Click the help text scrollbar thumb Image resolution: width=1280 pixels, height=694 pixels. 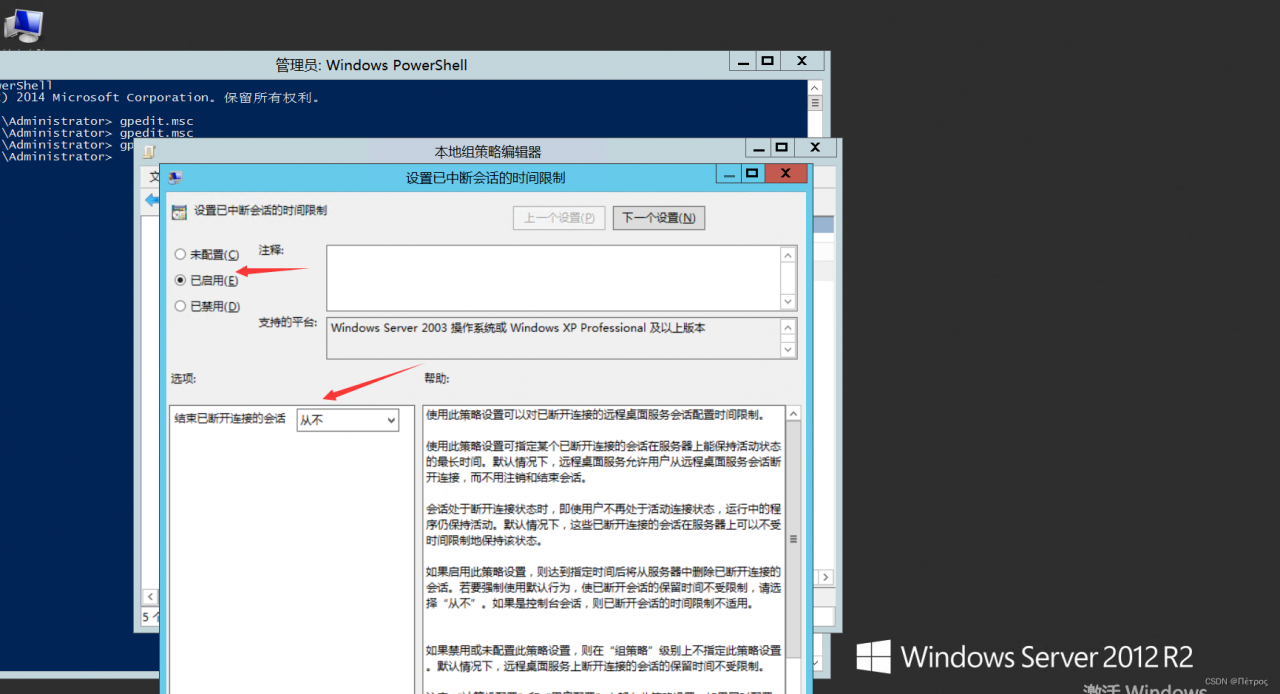(793, 540)
